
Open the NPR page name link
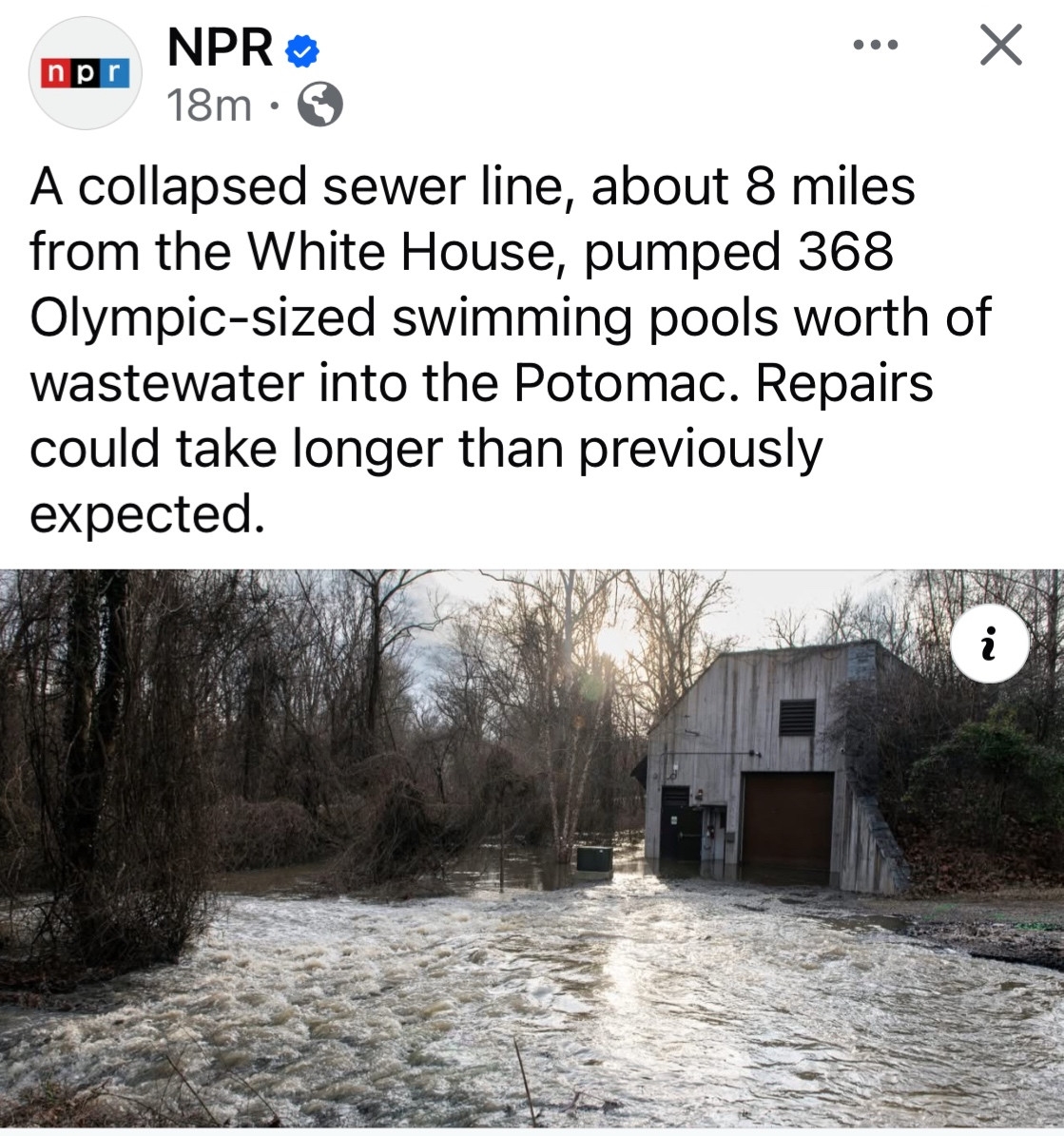coord(220,48)
